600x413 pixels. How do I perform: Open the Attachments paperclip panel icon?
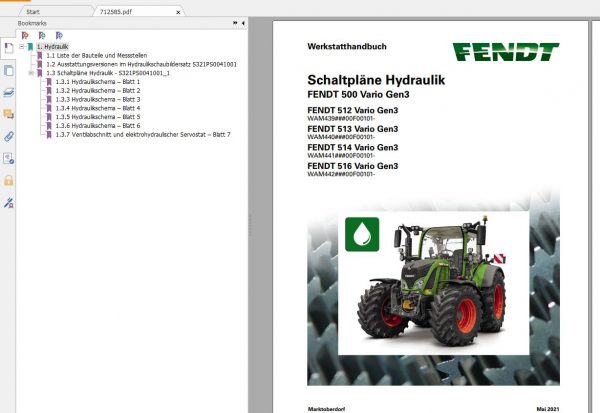[x=8, y=136]
